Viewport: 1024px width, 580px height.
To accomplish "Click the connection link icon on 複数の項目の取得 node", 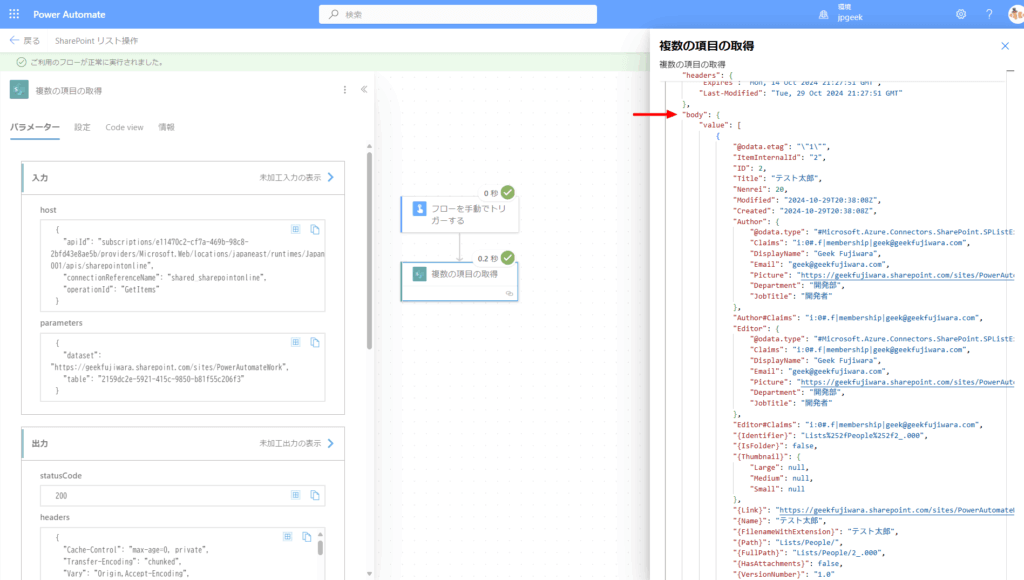I will click(x=509, y=294).
